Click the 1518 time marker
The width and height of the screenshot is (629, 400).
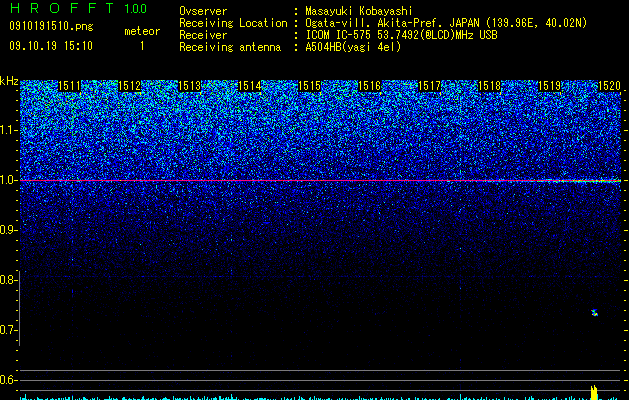click(x=489, y=86)
